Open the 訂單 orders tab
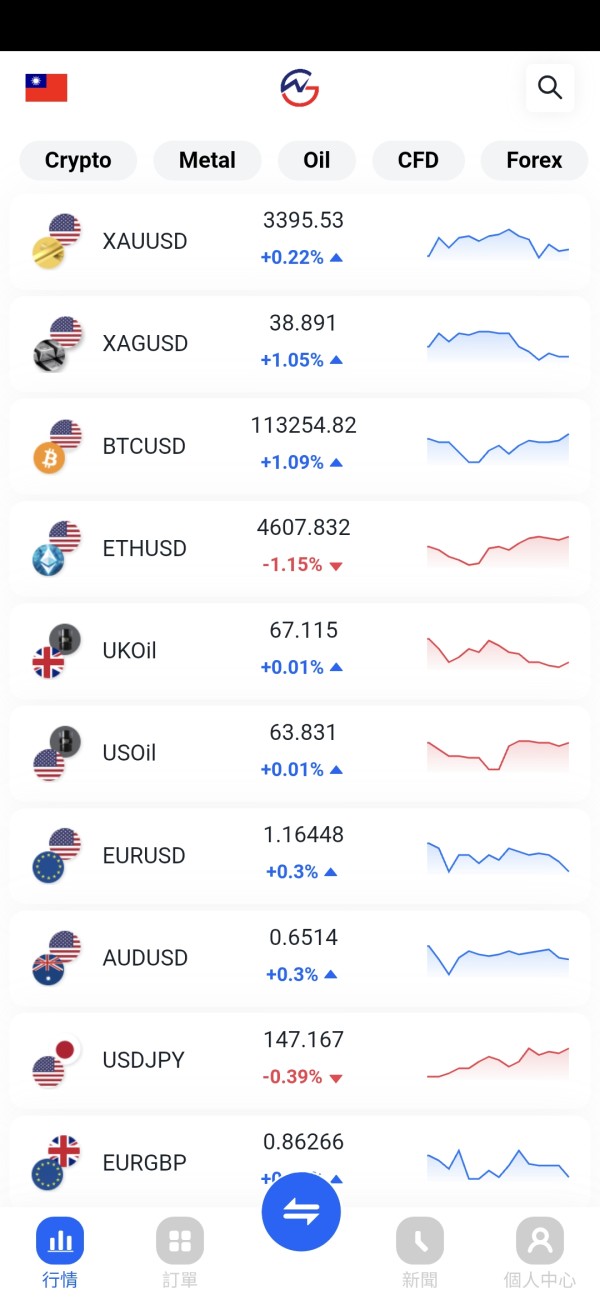This screenshot has height=1300, width=600. click(x=180, y=1252)
